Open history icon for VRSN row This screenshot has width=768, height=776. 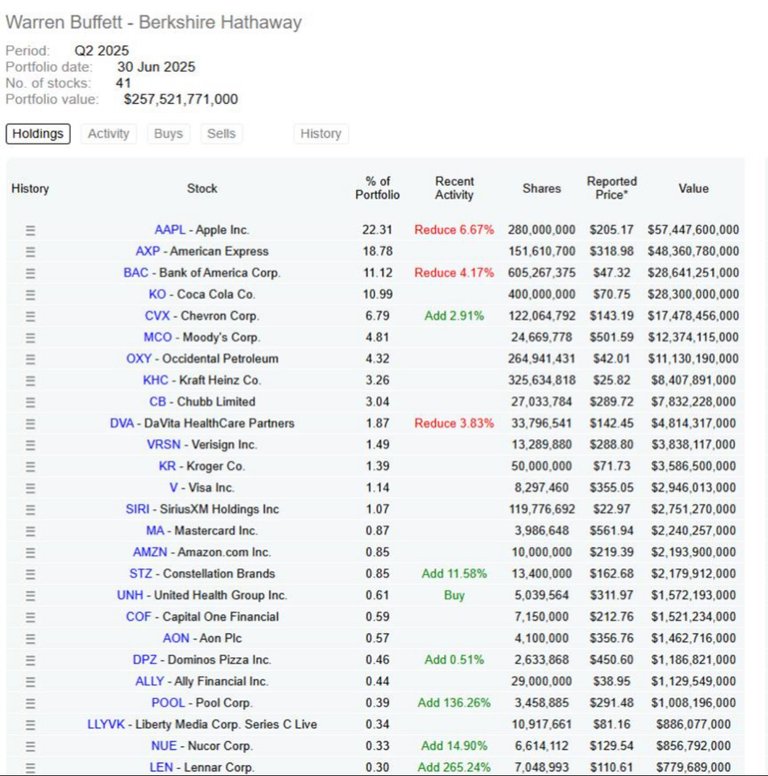[x=30, y=445]
